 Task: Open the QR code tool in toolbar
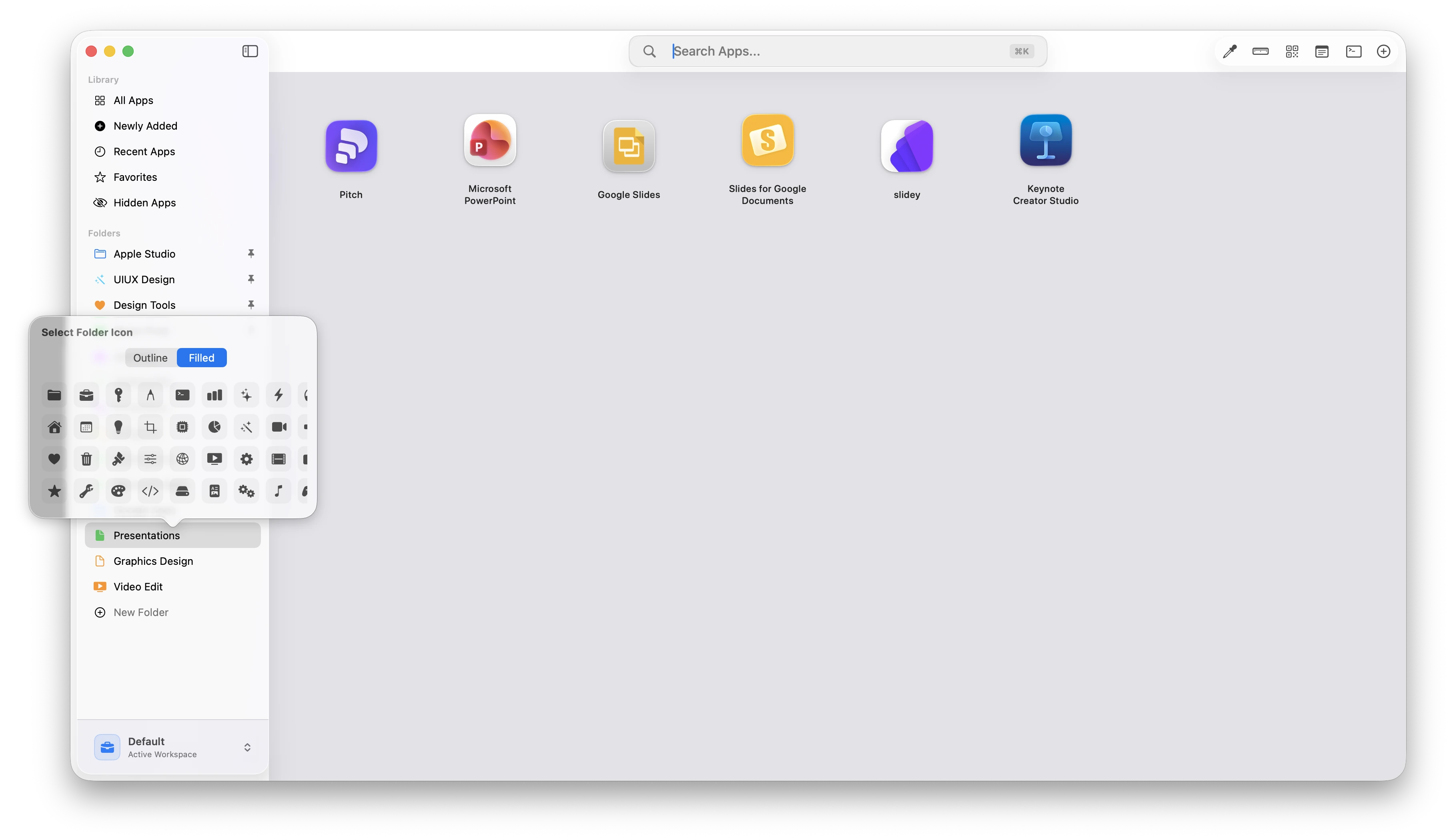1291,51
